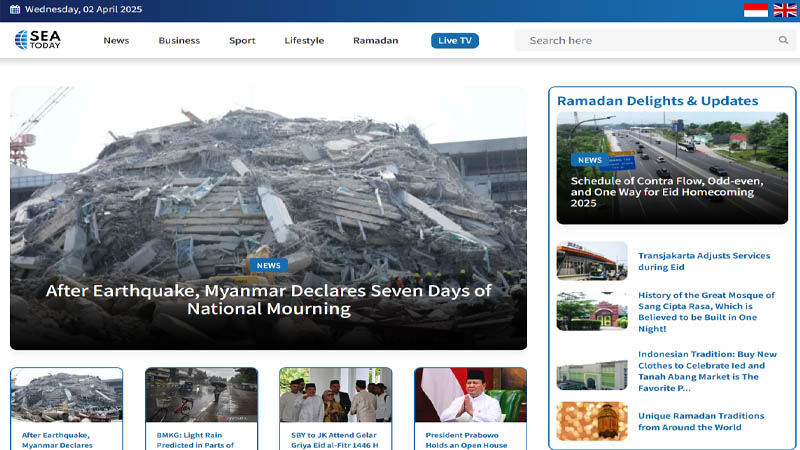Open the Transjakarta Adjusts Services during Eid link
800x450 pixels.
704,261
